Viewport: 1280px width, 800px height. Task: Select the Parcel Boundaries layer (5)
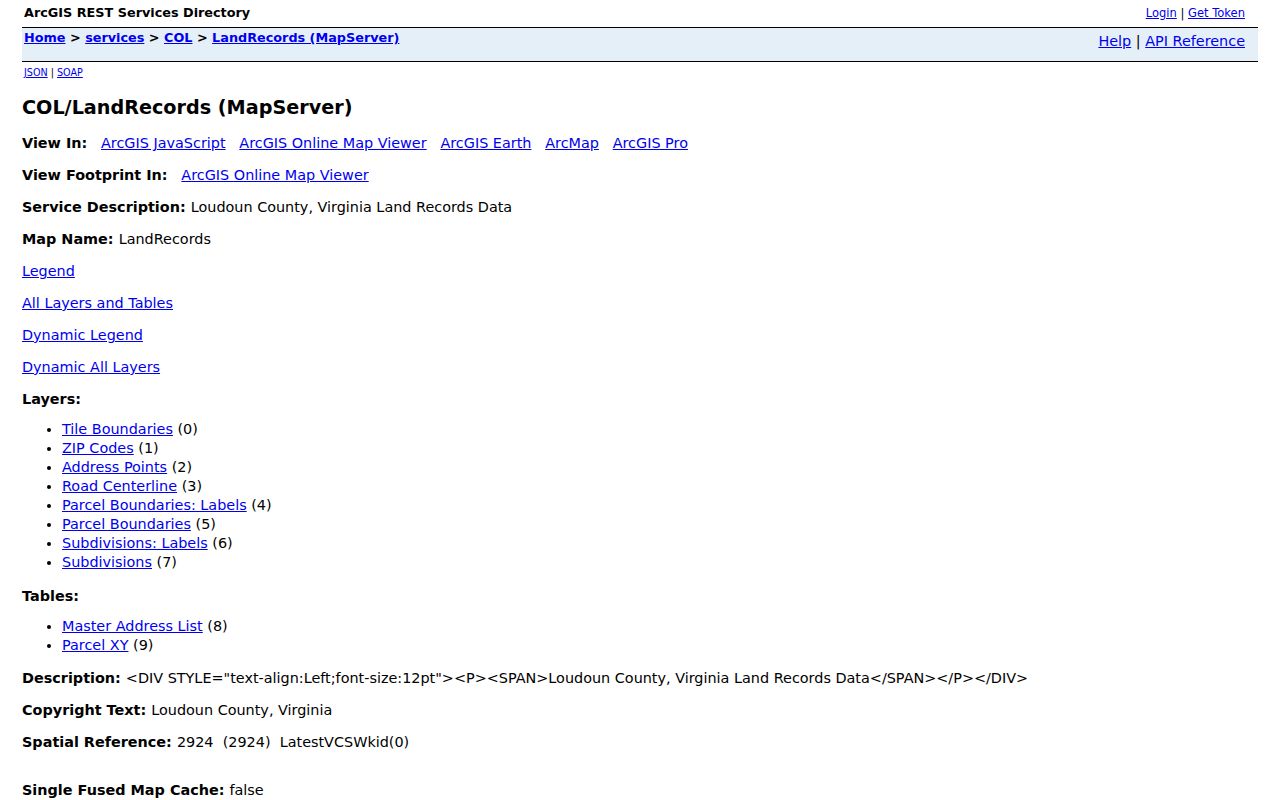tap(126, 524)
